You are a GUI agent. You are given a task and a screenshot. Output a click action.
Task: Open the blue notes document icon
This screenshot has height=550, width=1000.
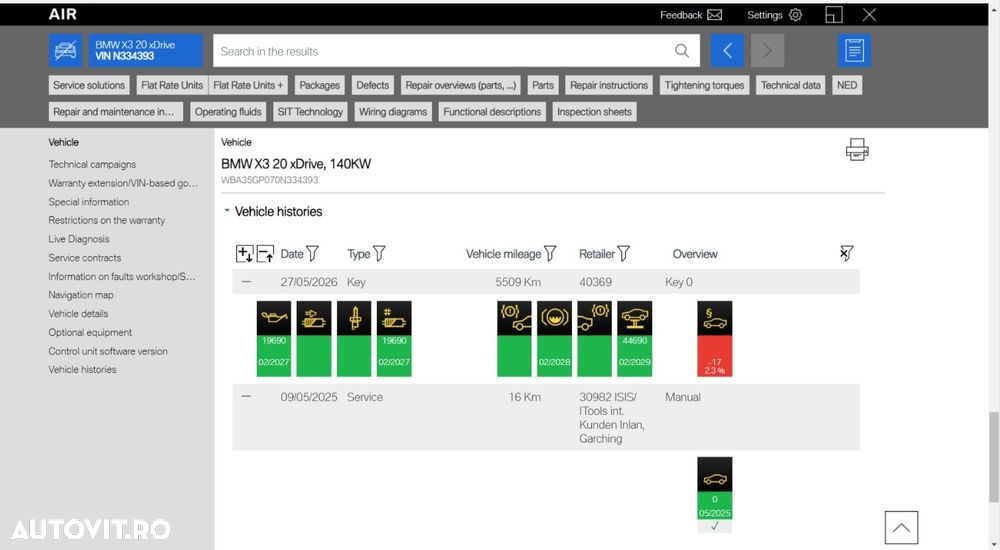click(x=854, y=50)
